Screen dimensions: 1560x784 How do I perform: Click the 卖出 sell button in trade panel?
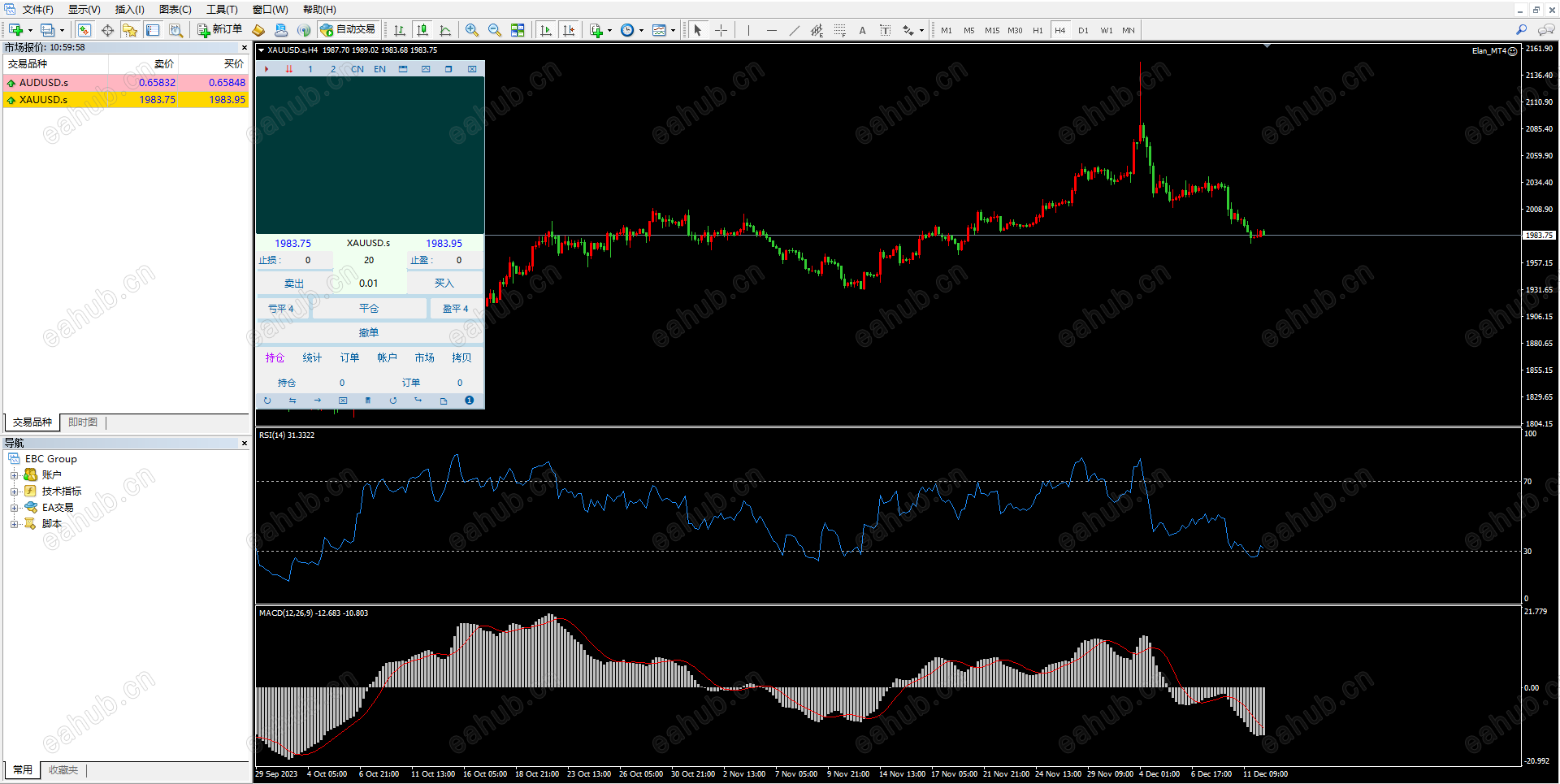pos(294,284)
